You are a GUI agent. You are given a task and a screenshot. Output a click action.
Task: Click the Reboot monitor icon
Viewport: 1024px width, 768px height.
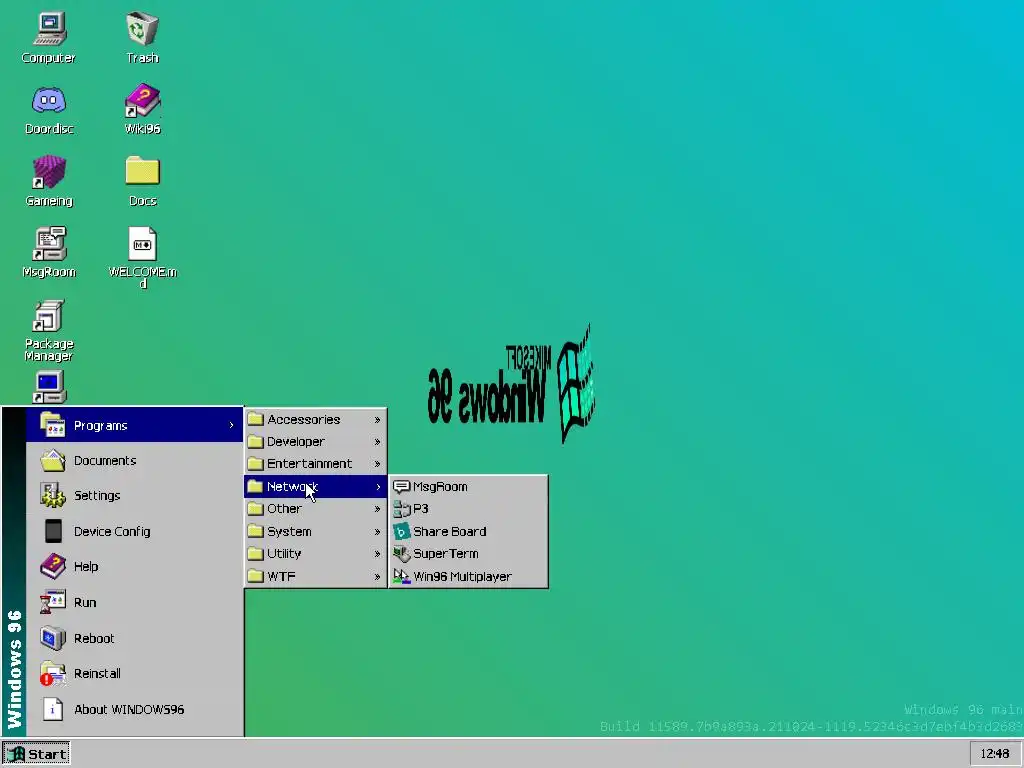pyautogui.click(x=52, y=638)
